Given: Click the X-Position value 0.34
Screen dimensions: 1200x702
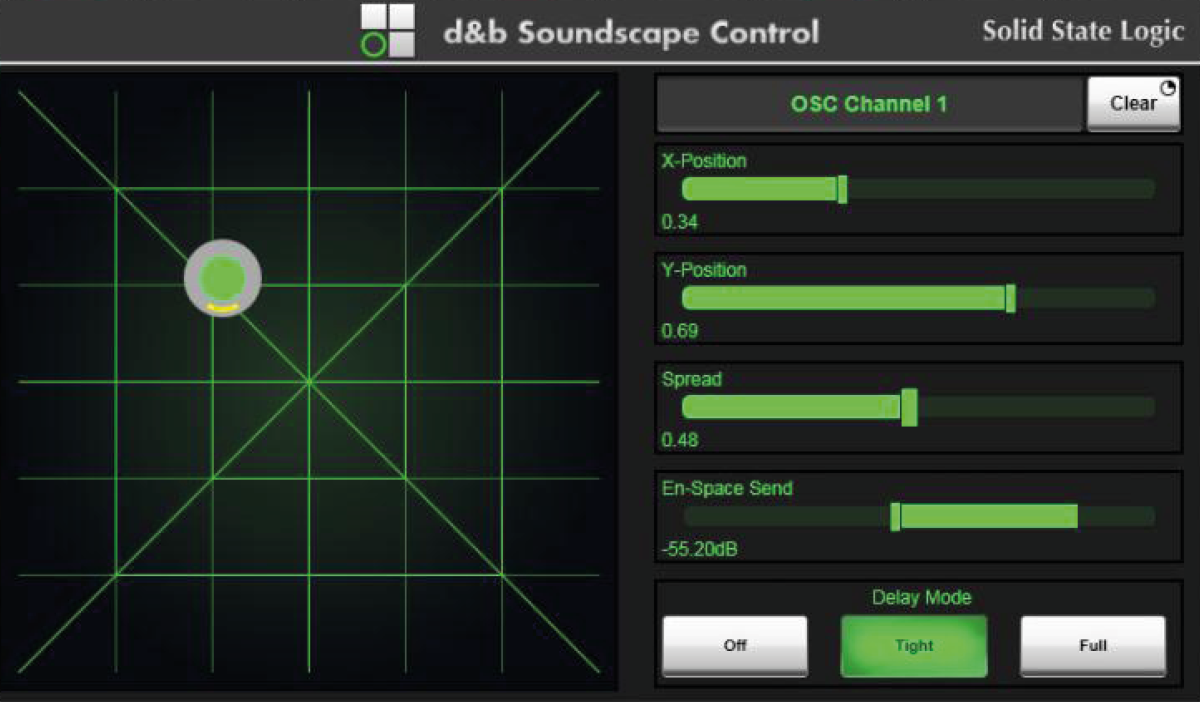Looking at the screenshot, I should [x=680, y=222].
